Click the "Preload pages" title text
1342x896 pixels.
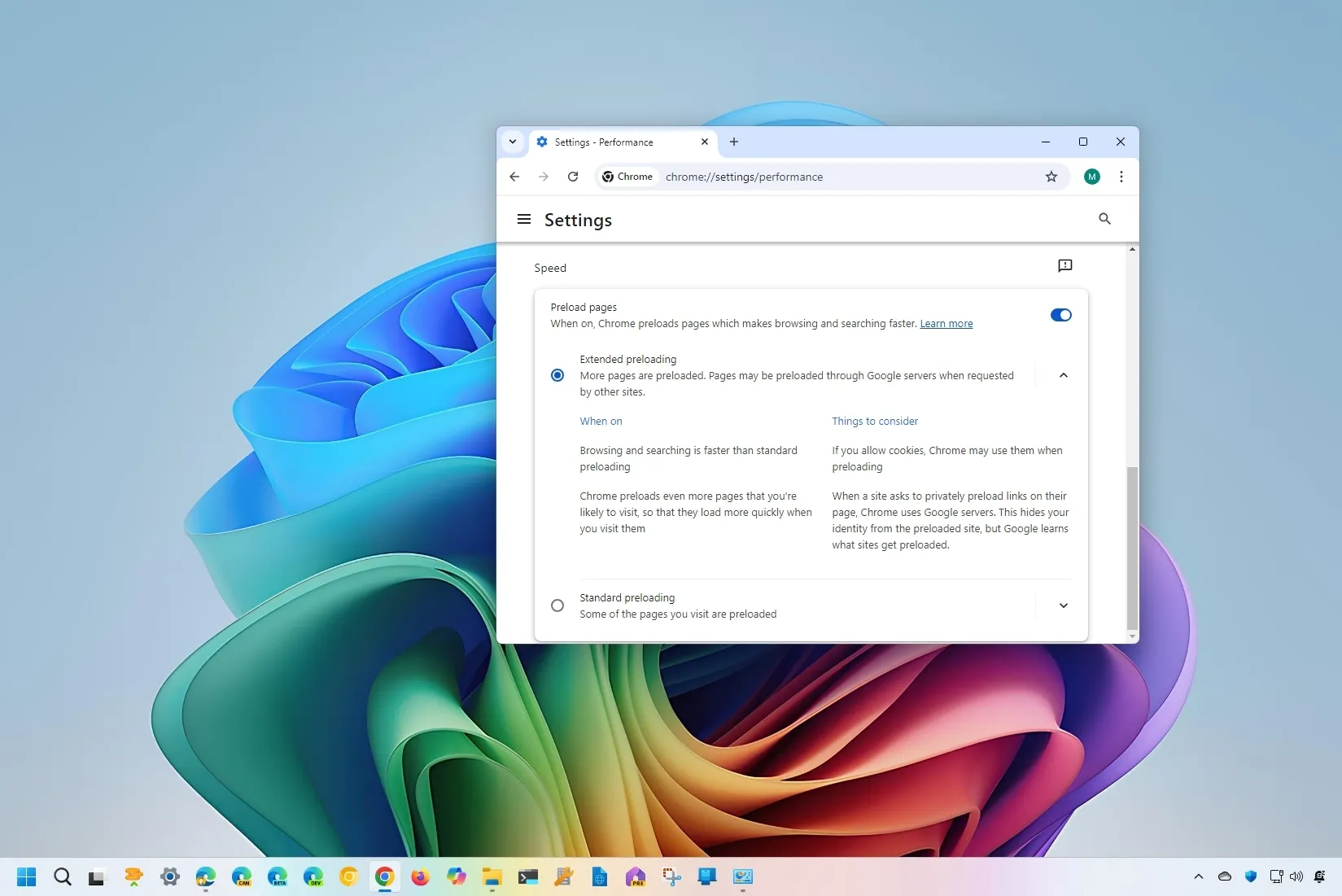pos(584,308)
